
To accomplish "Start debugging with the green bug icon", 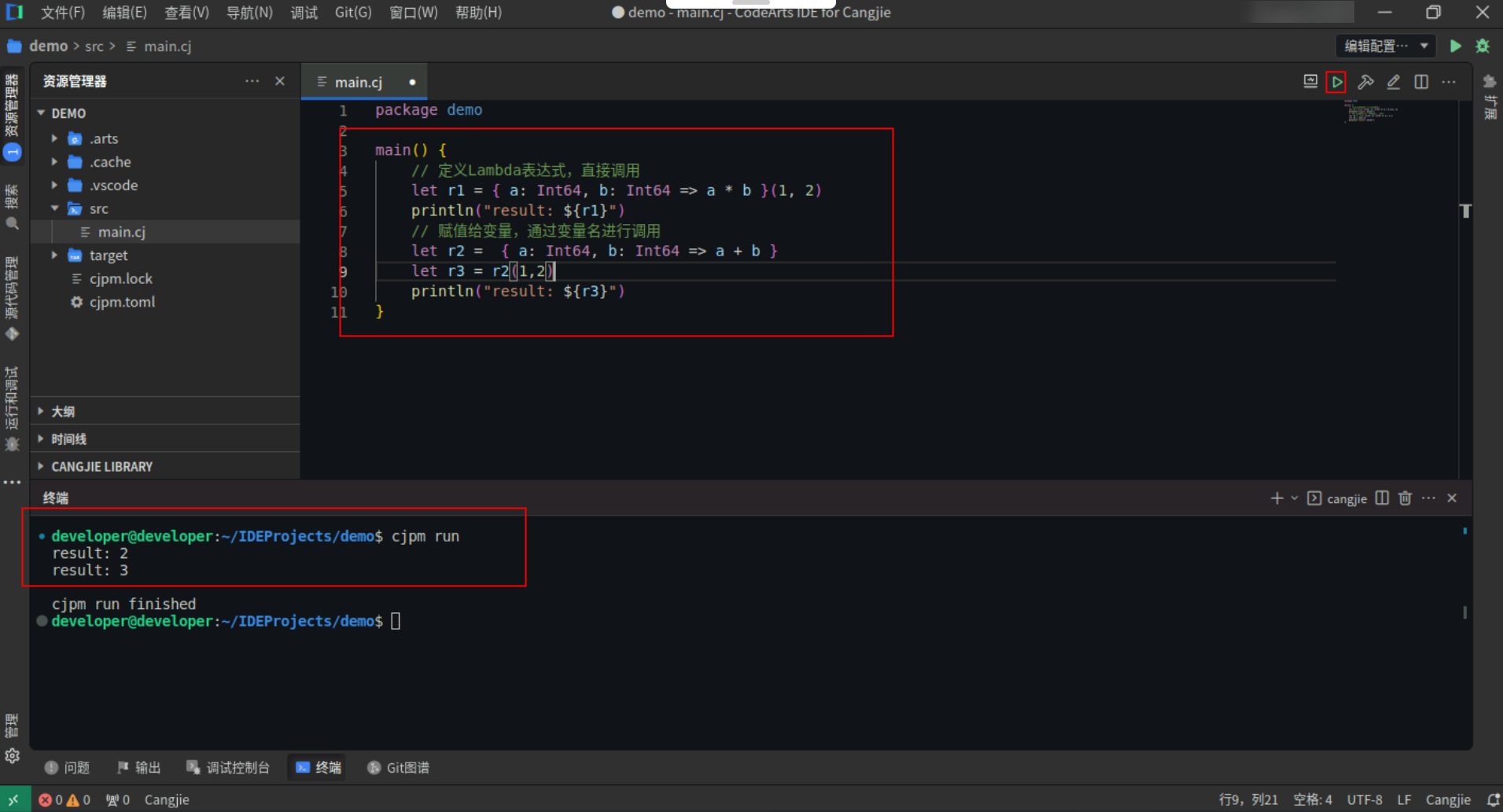I will tap(1483, 46).
